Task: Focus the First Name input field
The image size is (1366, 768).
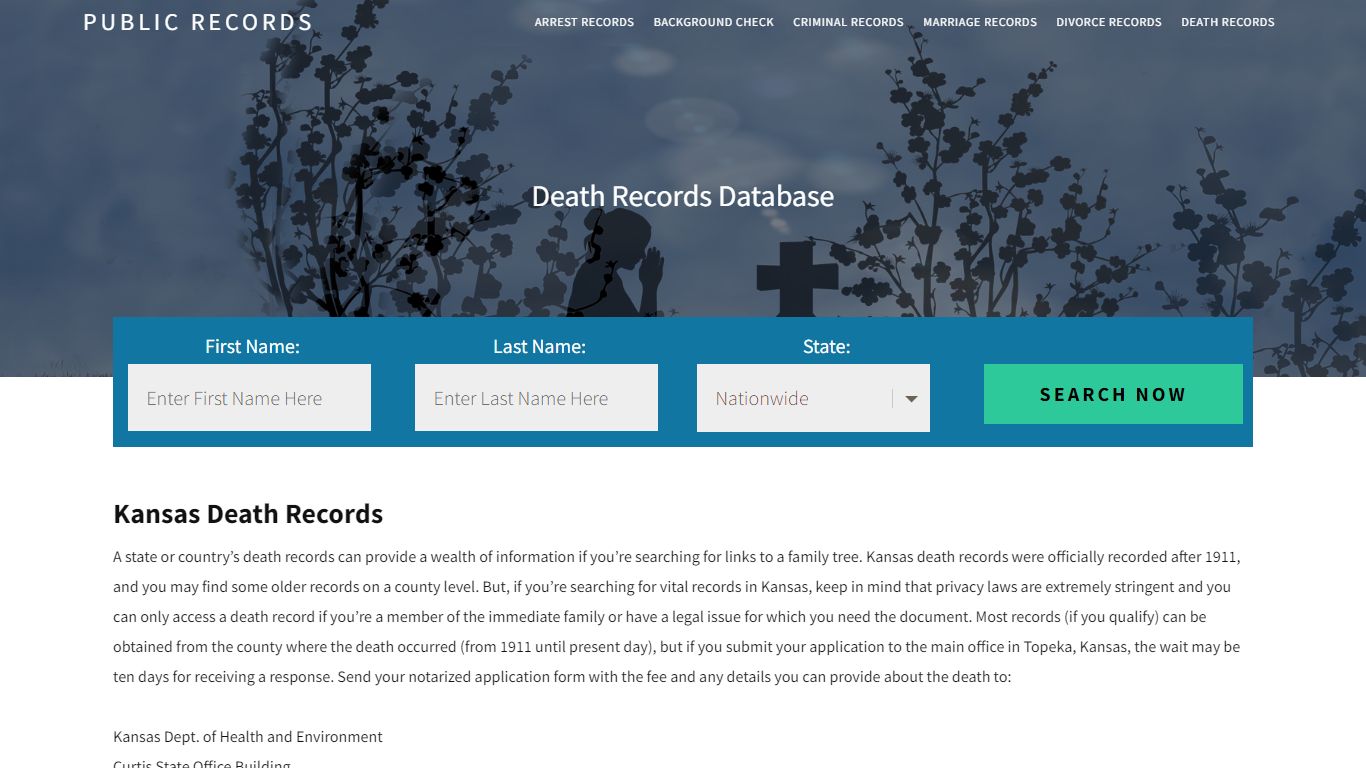Action: [x=249, y=398]
